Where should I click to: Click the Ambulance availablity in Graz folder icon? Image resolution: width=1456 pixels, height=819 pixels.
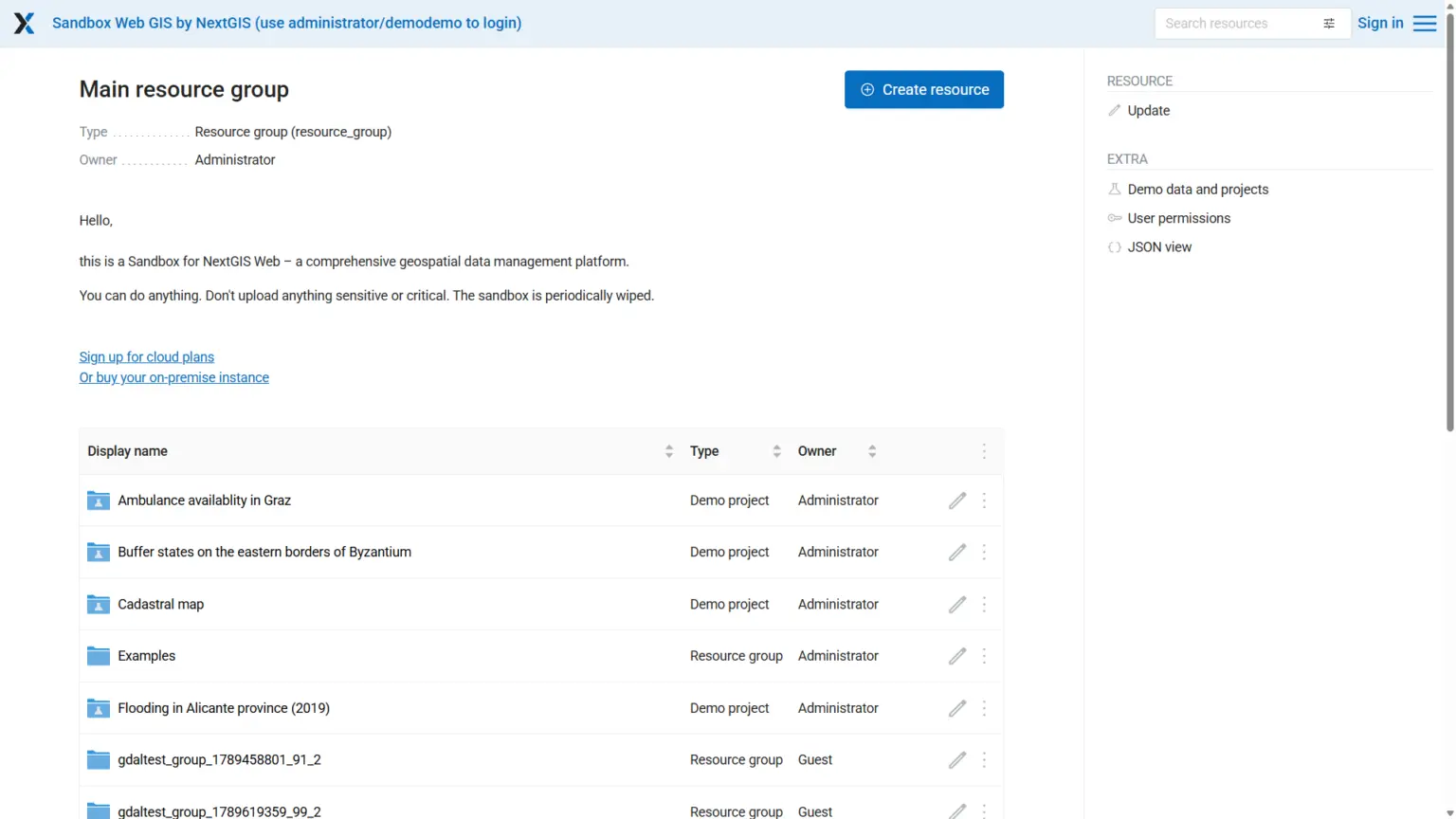coord(99,500)
